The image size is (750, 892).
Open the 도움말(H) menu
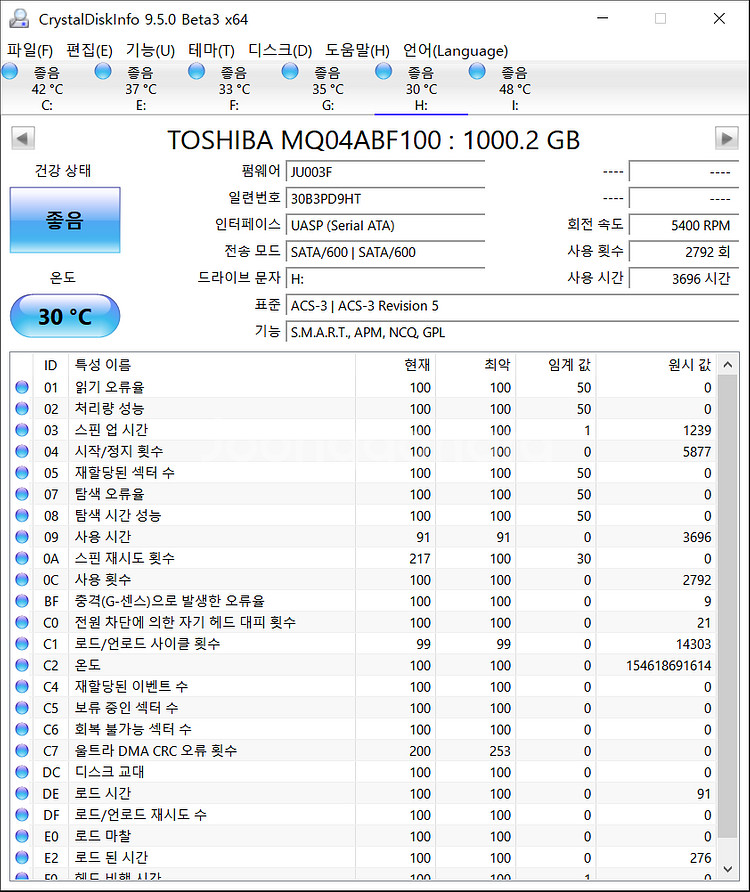(357, 51)
